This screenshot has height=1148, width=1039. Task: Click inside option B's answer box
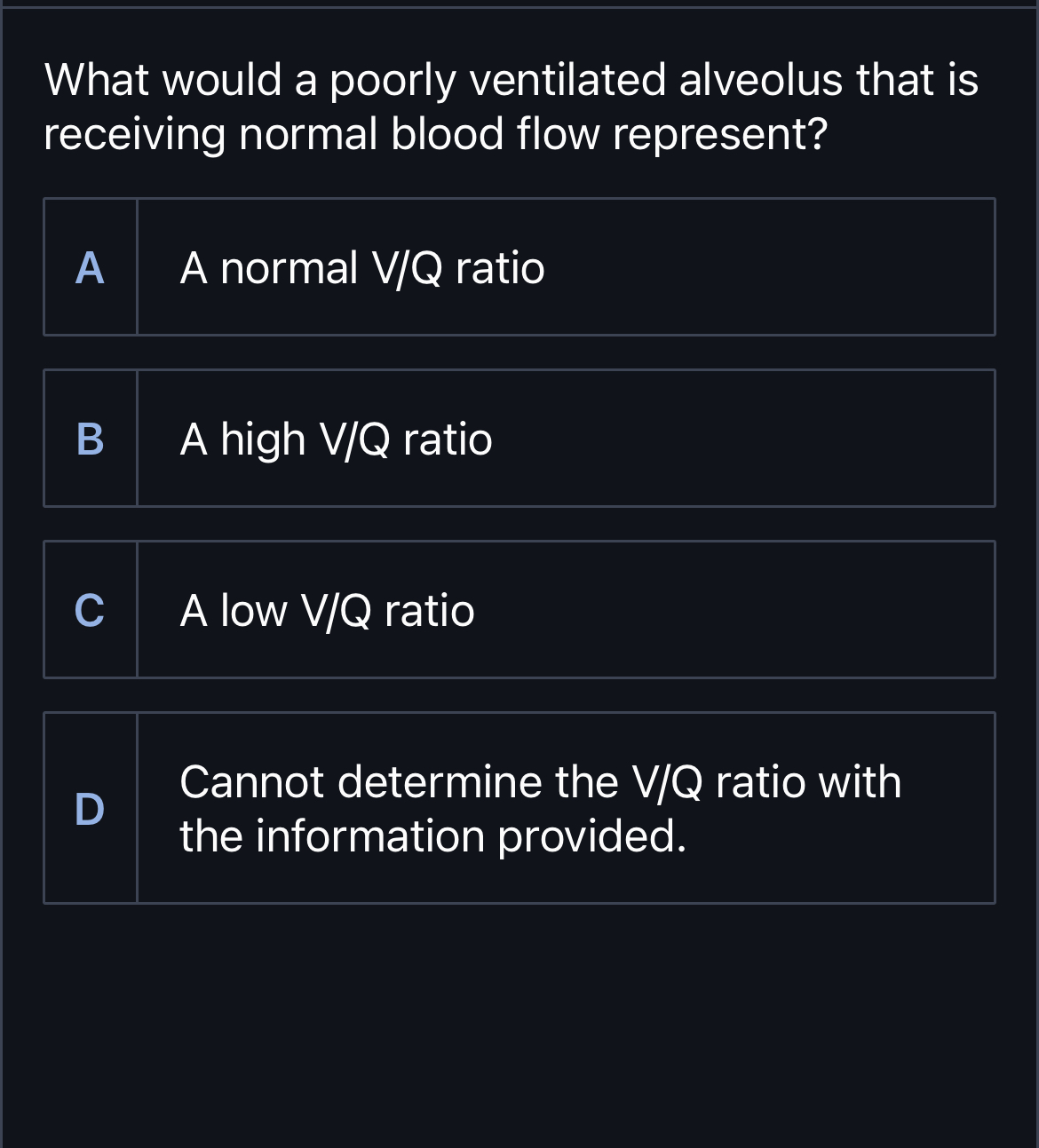click(568, 438)
